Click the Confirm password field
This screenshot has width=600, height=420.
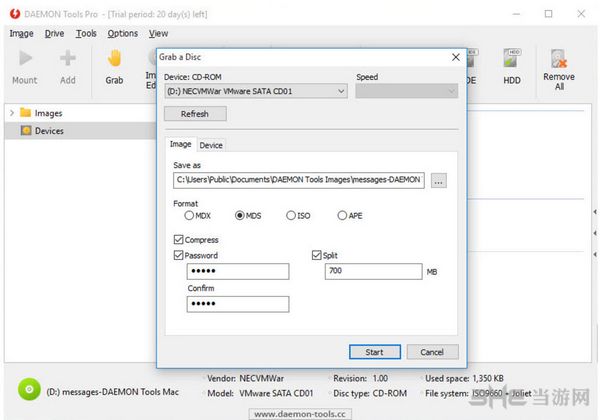click(x=238, y=304)
